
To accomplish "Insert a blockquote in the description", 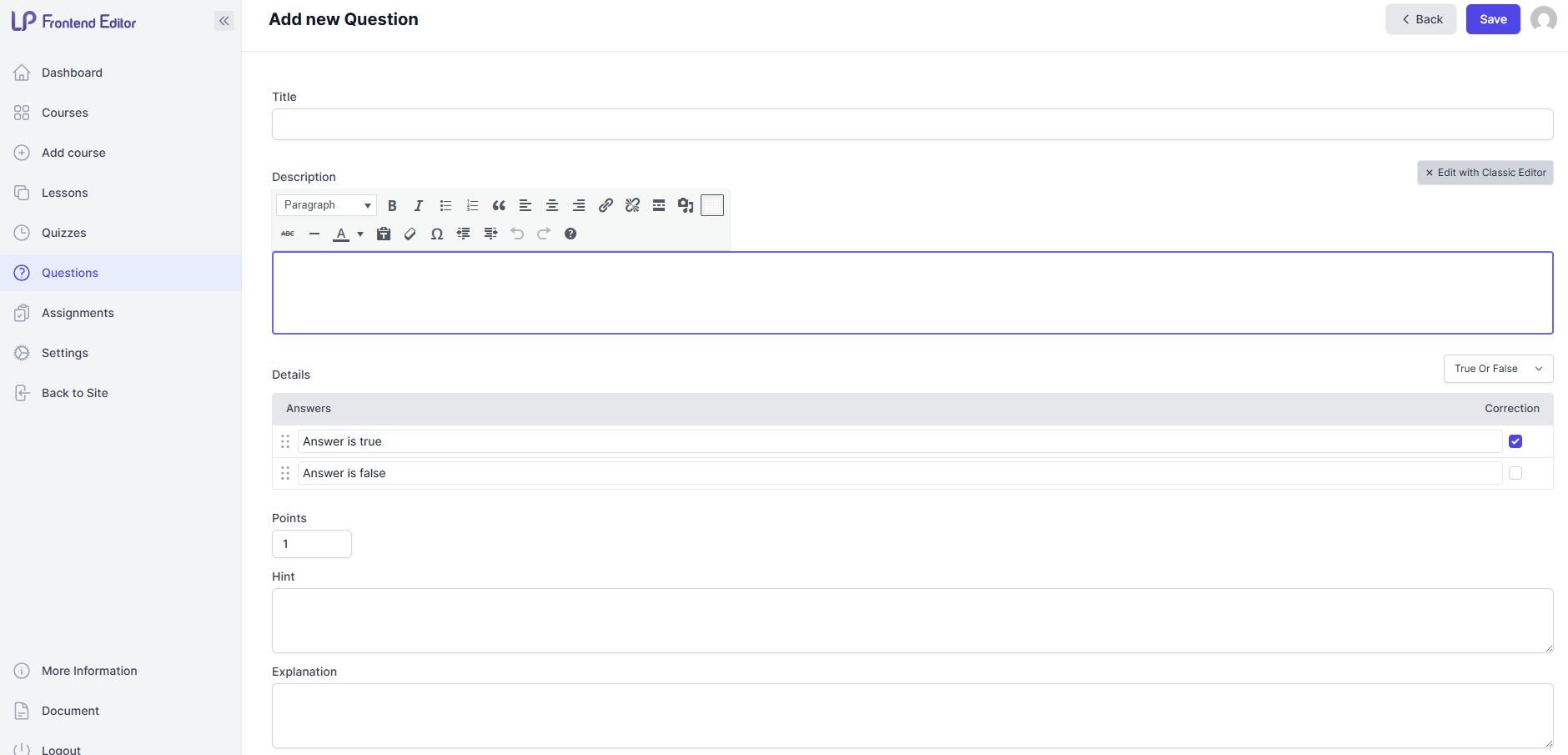I will tap(499, 205).
